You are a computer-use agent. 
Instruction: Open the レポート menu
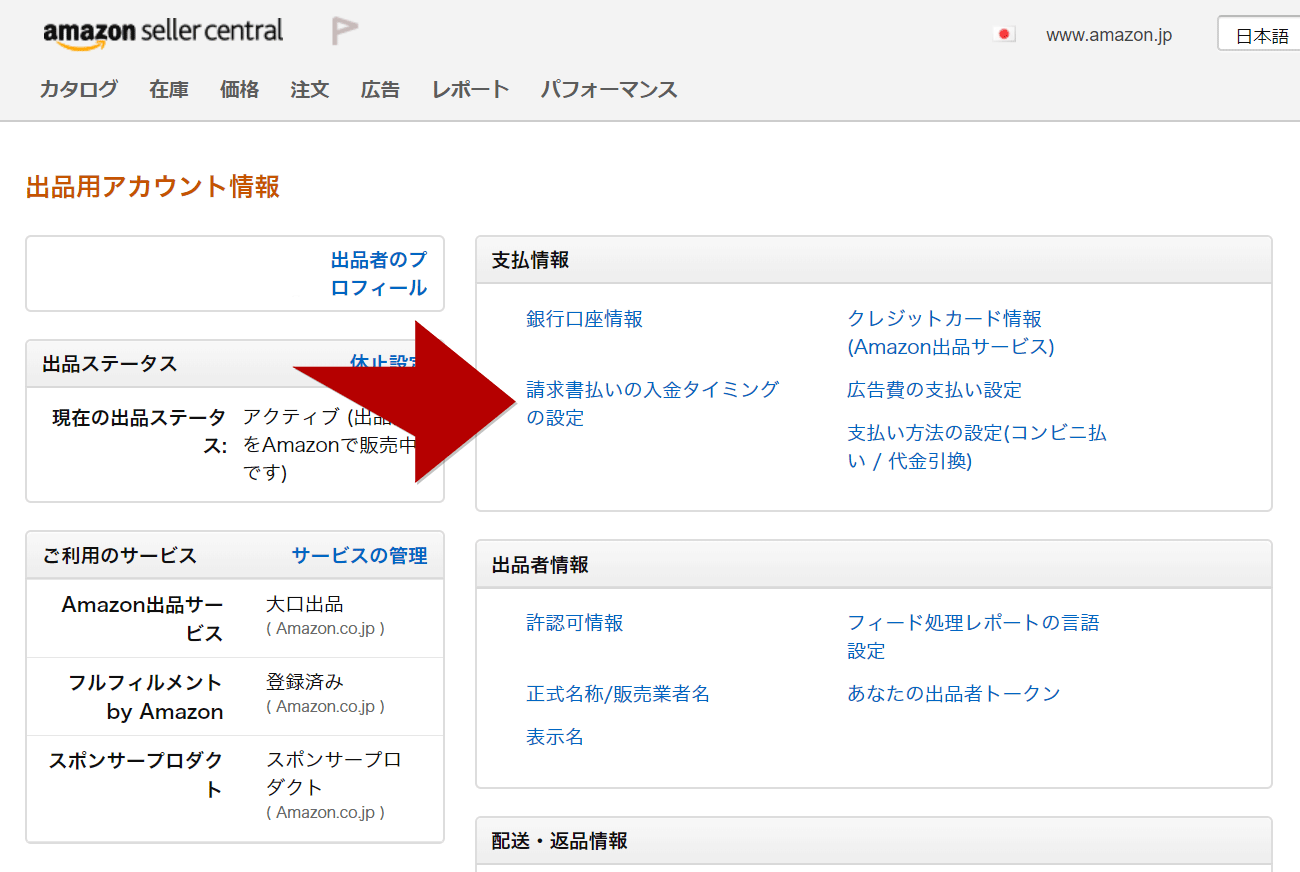(x=471, y=89)
